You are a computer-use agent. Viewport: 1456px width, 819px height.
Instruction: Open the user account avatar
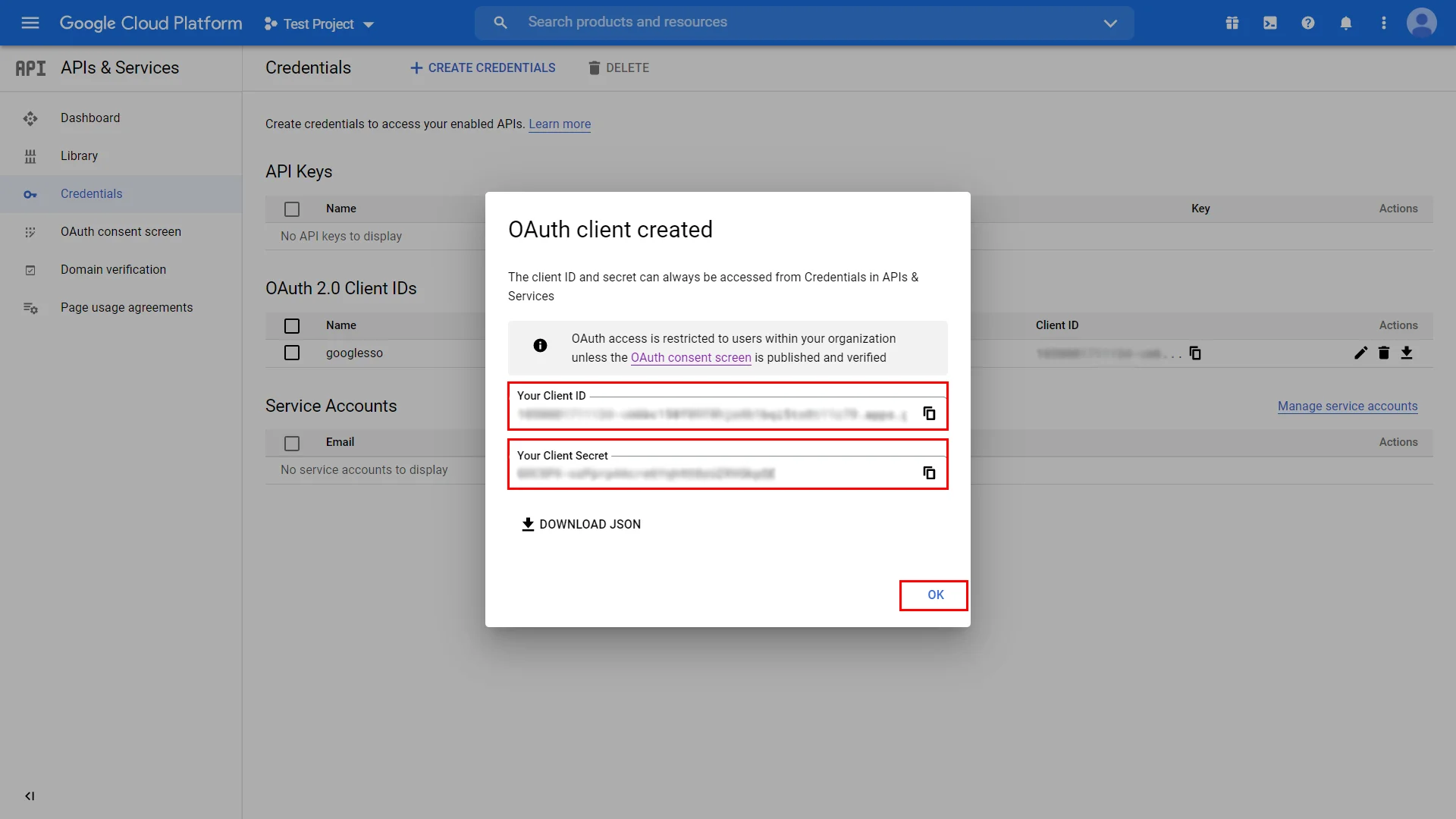click(1422, 23)
